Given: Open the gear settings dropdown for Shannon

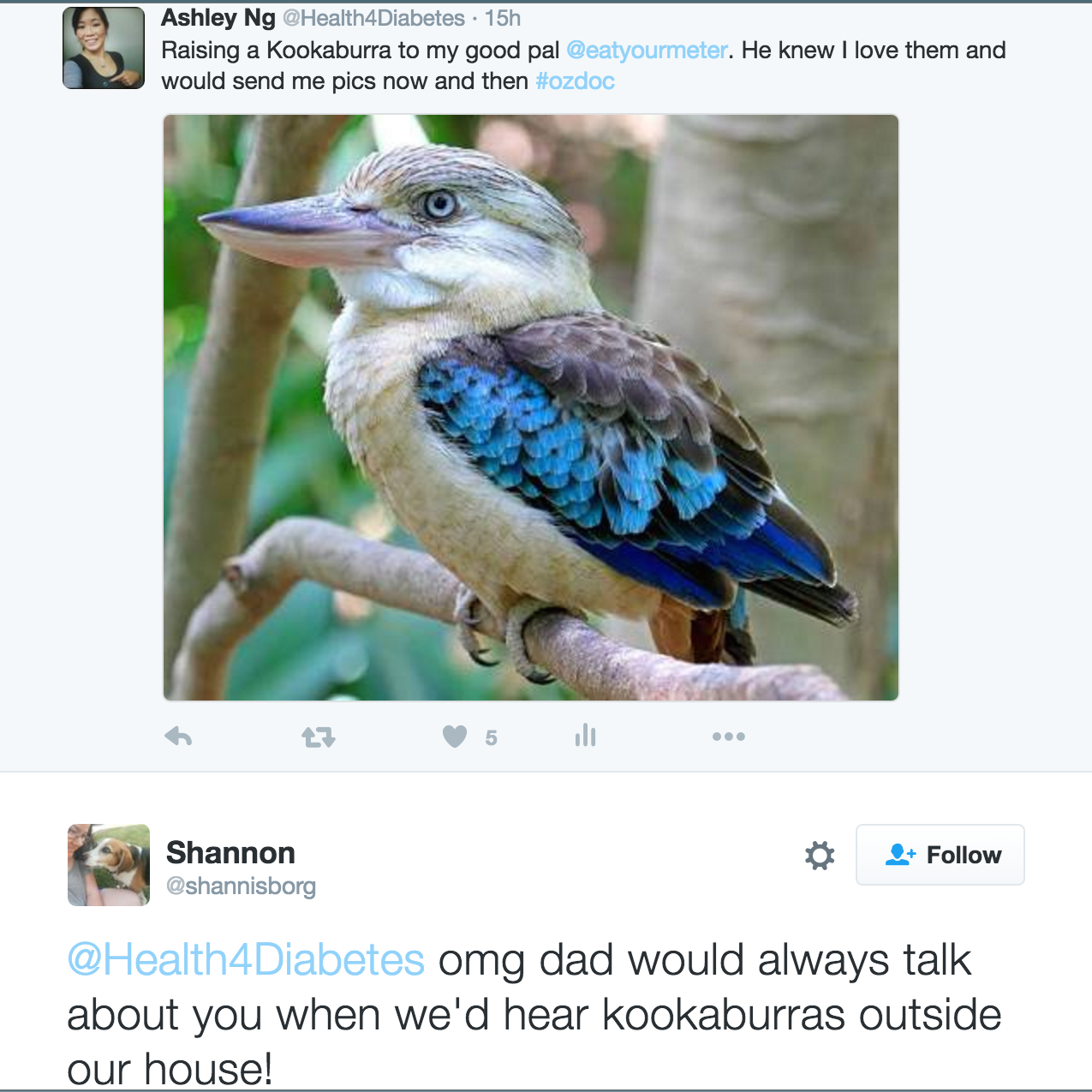Looking at the screenshot, I should click(x=820, y=855).
